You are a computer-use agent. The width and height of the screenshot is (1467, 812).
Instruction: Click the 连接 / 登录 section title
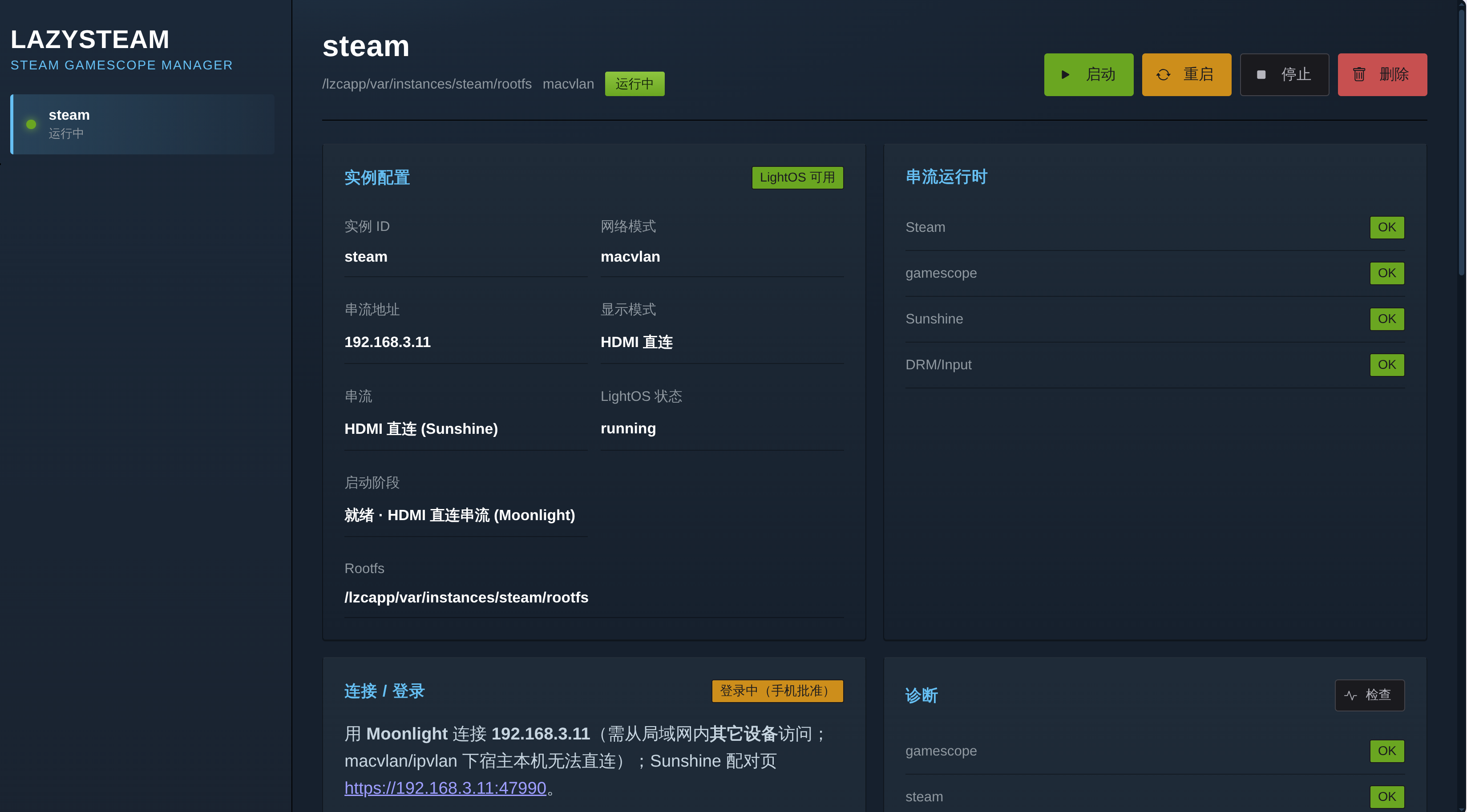[384, 691]
